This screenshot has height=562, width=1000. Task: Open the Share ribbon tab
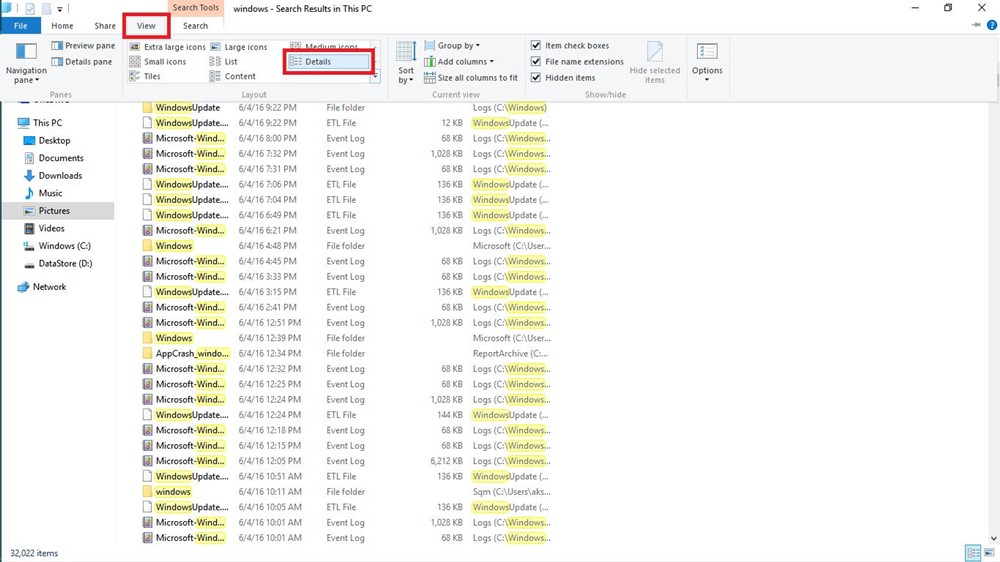click(x=105, y=26)
